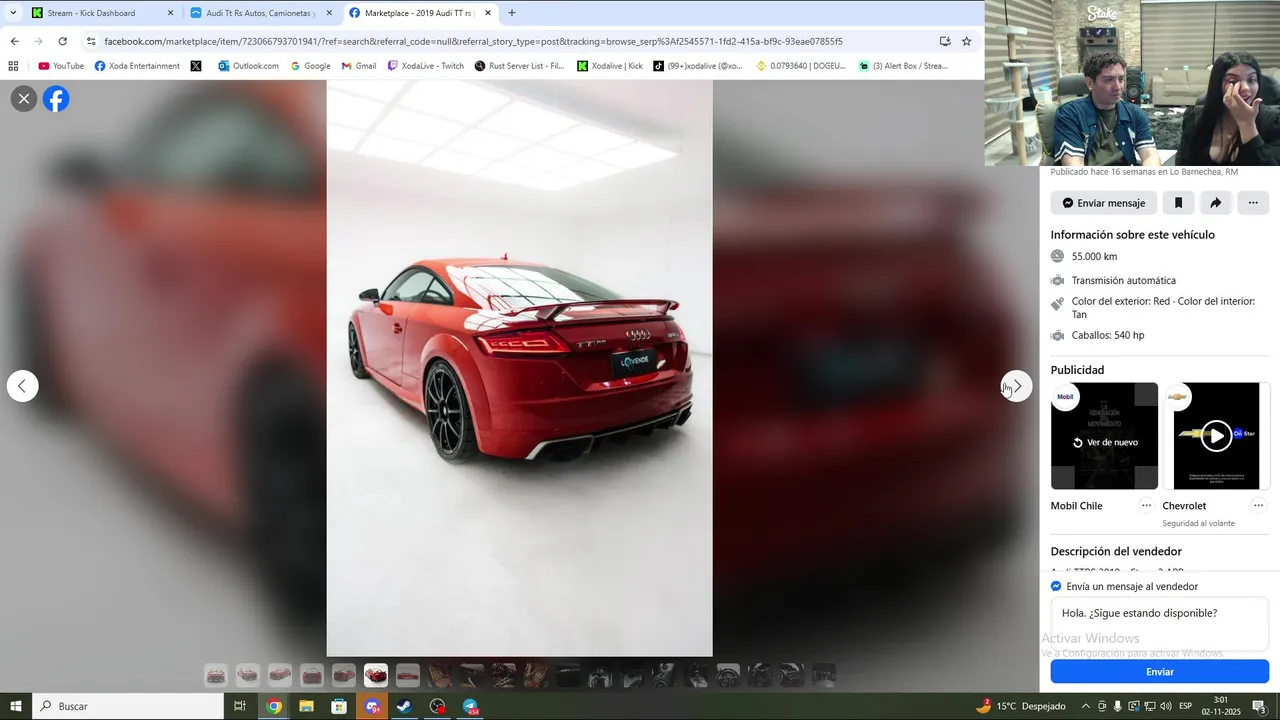Viewport: 1280px width, 720px height.
Task: Click the install app icon in address bar
Action: tap(945, 41)
